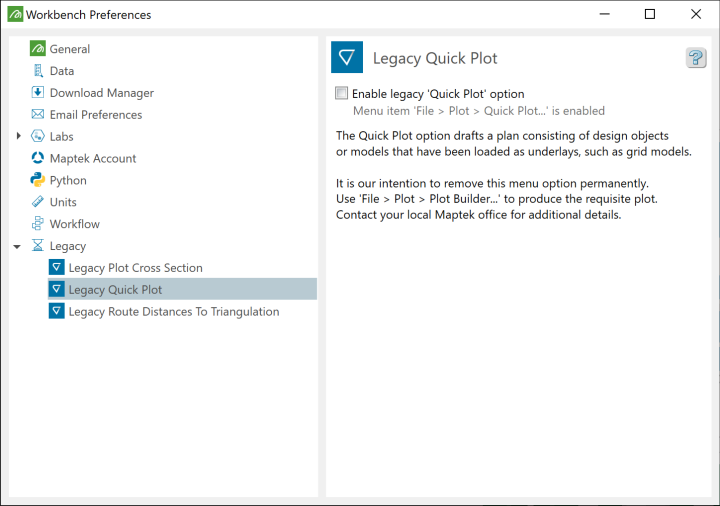Viewport: 720px width, 506px height.
Task: Select the highlighted Legacy Quick Plot item
Action: click(115, 290)
